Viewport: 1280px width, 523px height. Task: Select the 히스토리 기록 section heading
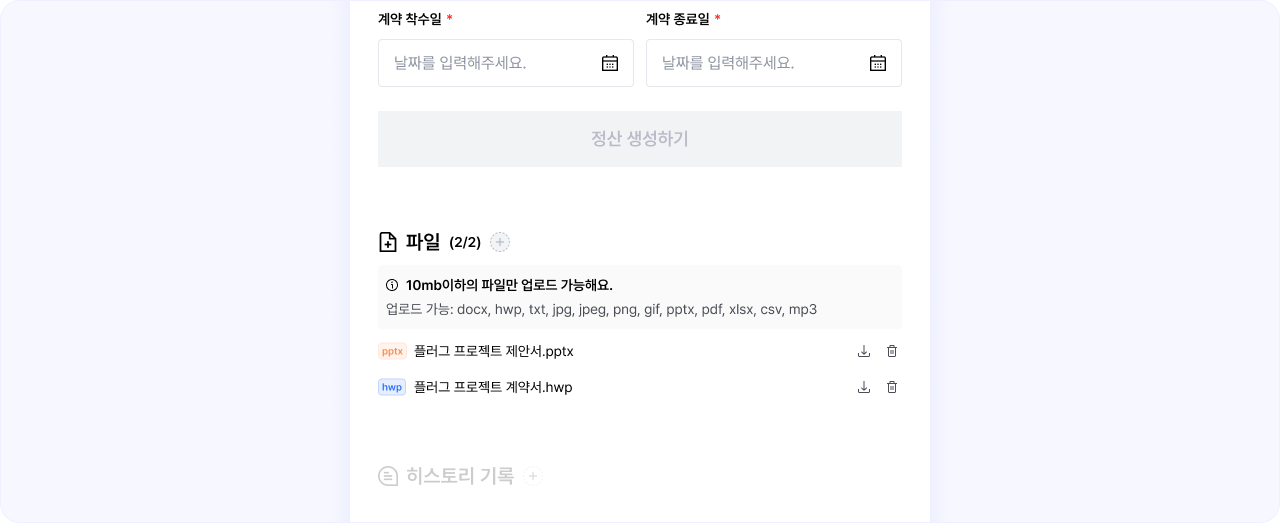coord(460,476)
